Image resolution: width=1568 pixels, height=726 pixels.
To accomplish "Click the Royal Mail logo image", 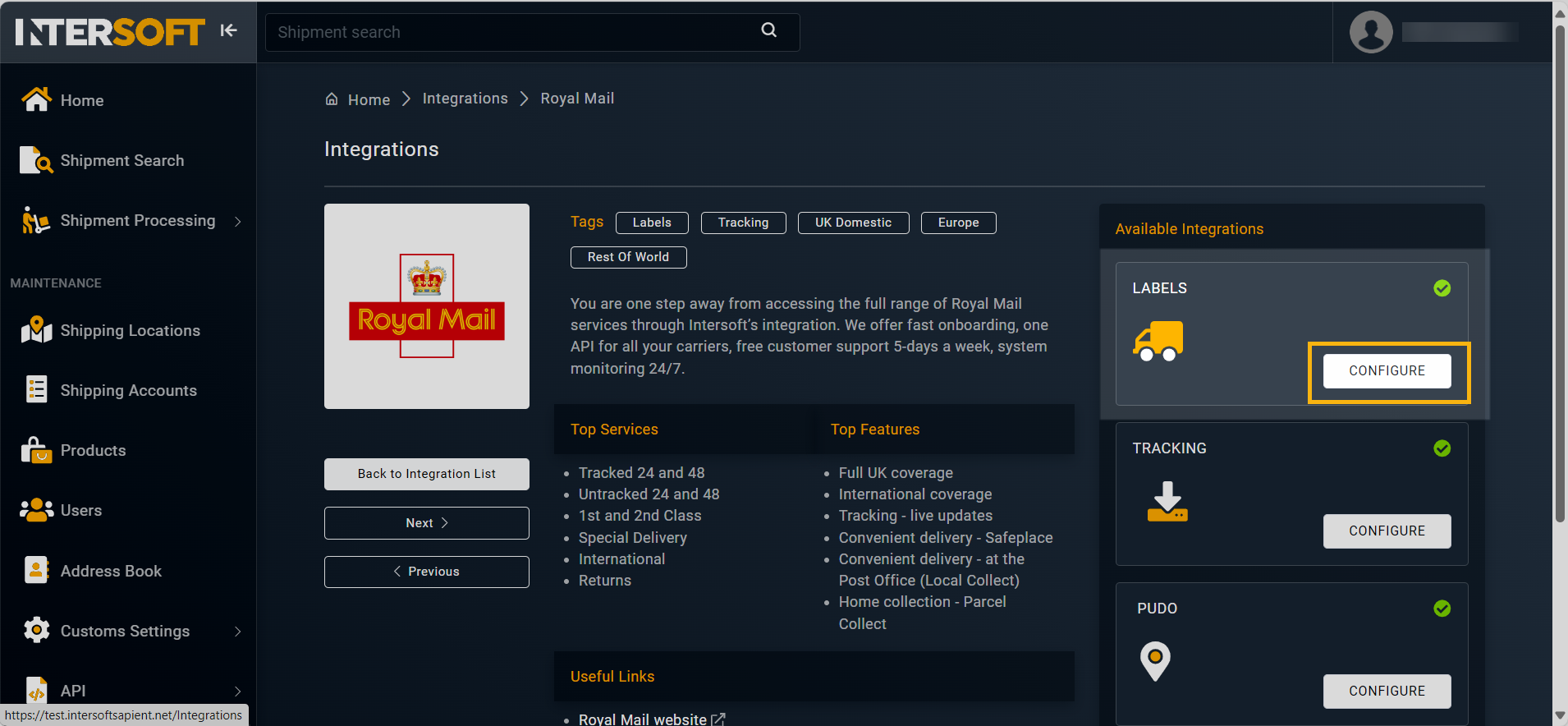I will coord(427,306).
